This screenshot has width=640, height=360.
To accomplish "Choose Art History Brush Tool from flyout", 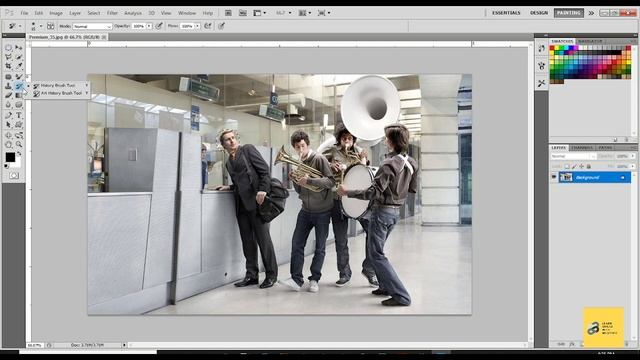I will pos(61,93).
